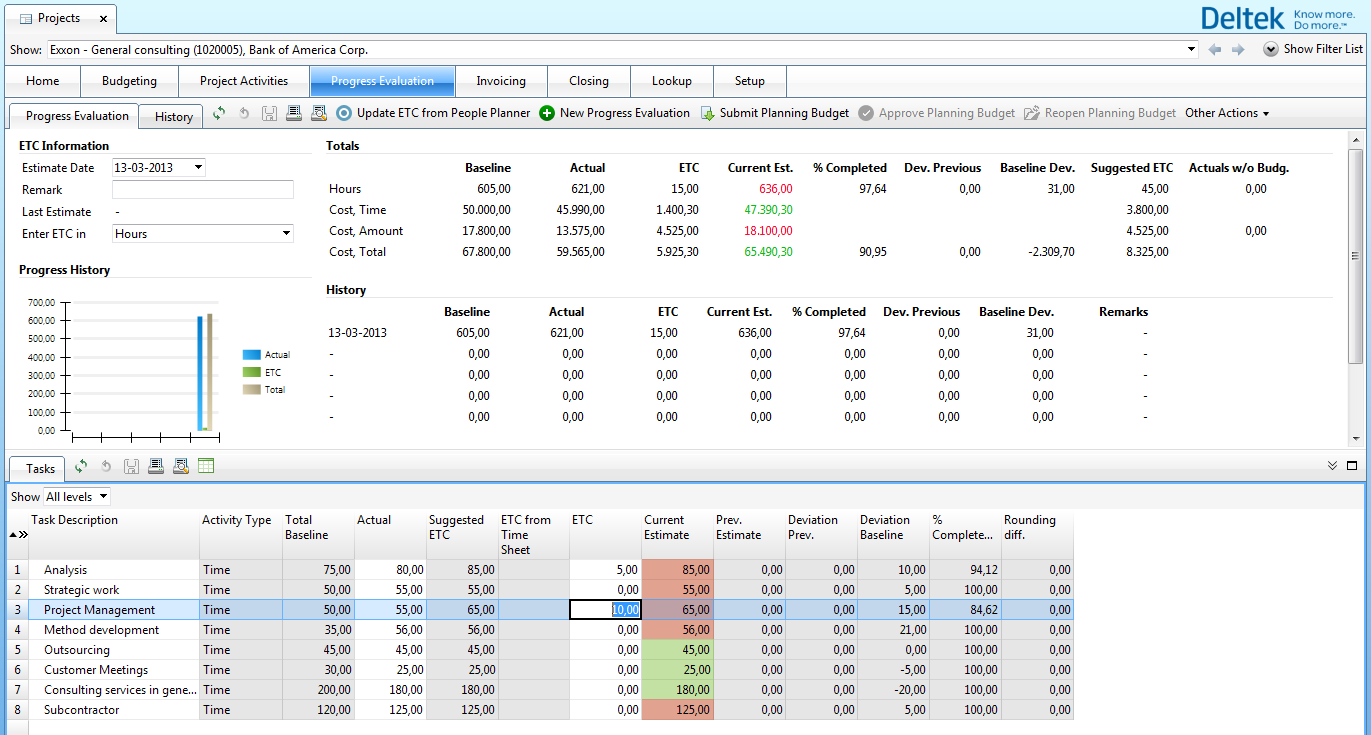Expand the Enter ETC in dropdown
1371x735 pixels.
pos(286,234)
